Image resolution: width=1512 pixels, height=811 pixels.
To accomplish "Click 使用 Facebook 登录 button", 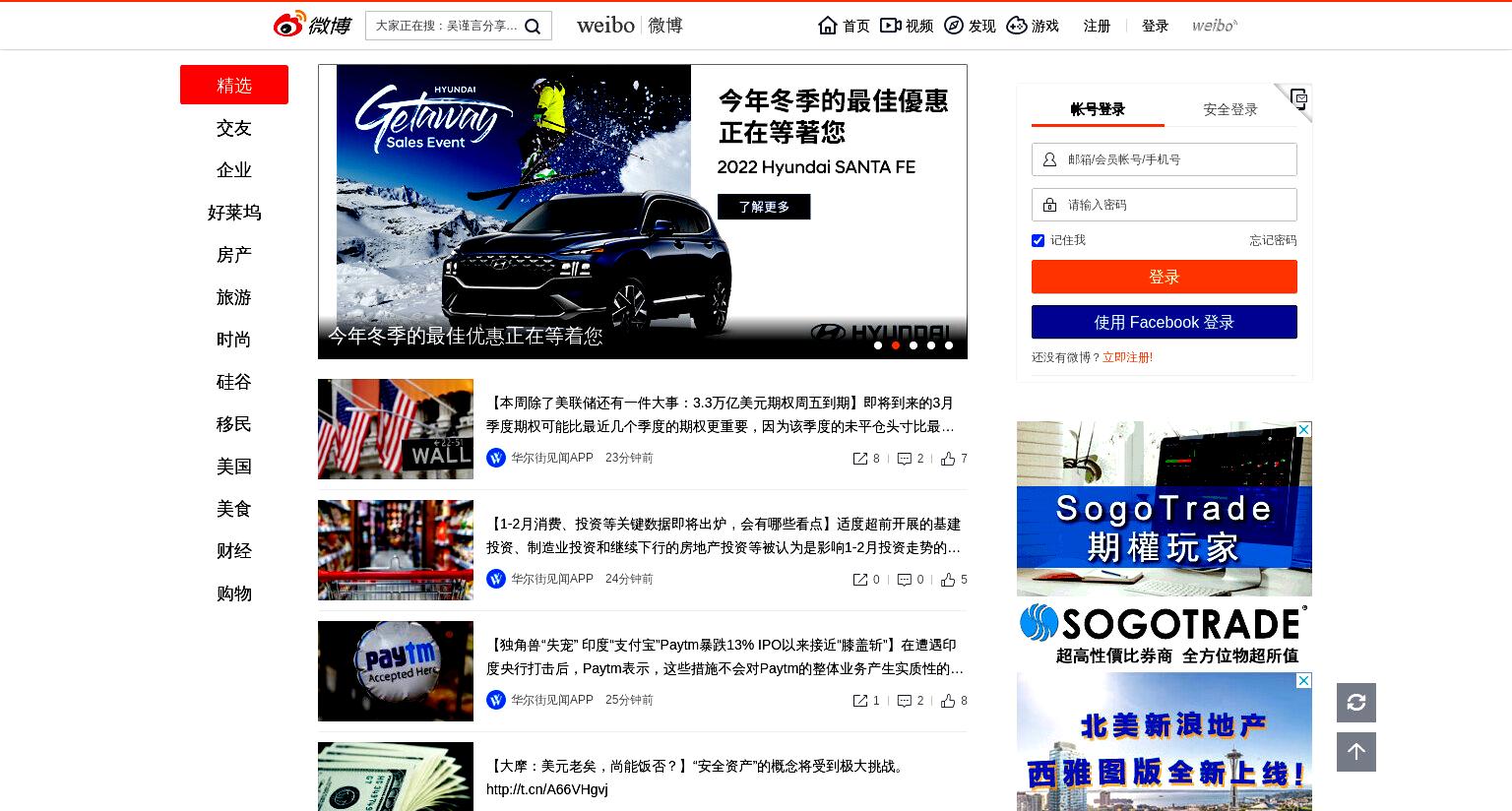I will click(x=1165, y=322).
